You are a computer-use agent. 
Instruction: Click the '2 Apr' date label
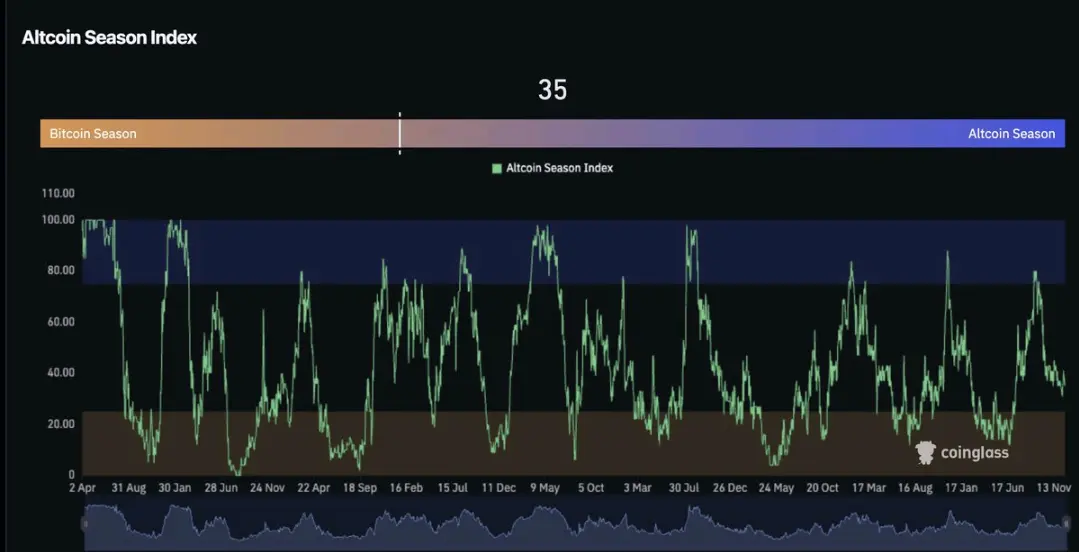pyautogui.click(x=83, y=488)
